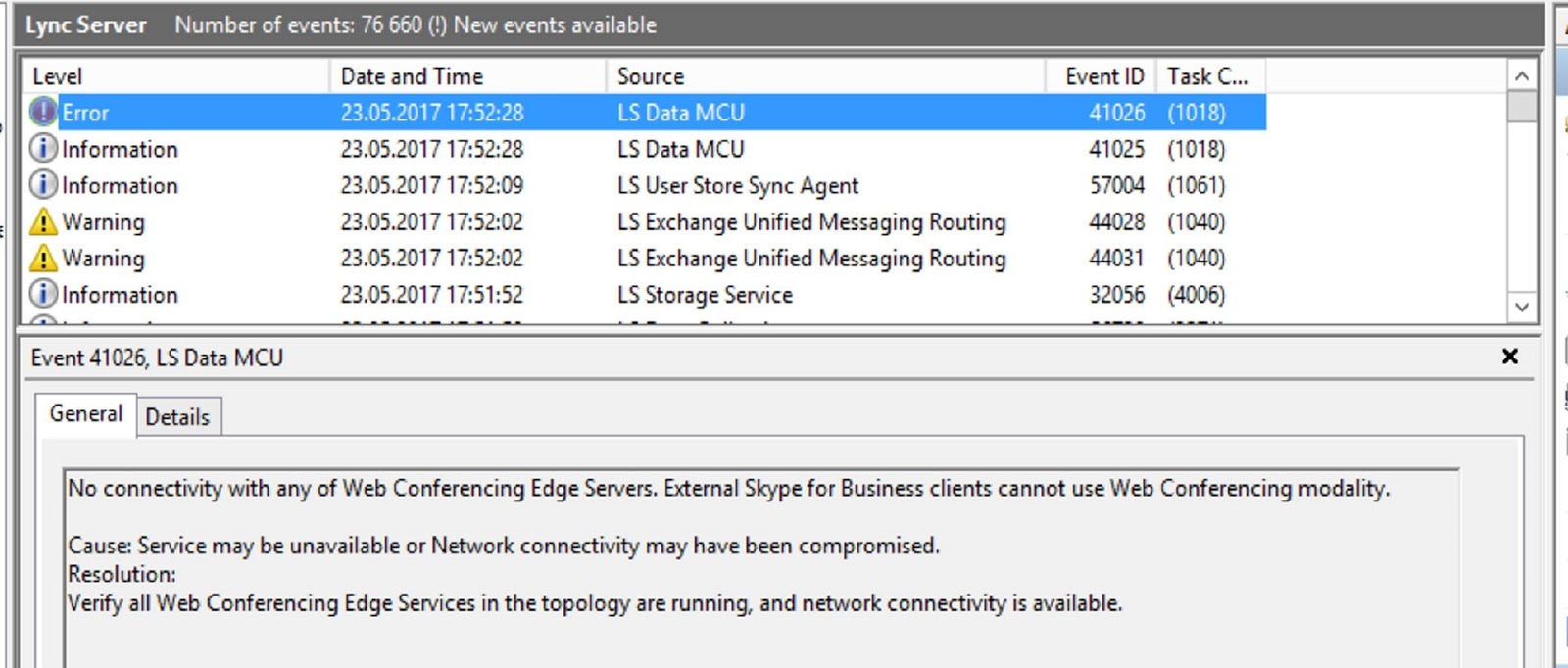Select the 44031 Exchange UM Routing warning
Viewport: 1568px width, 668px height.
[x=810, y=259]
